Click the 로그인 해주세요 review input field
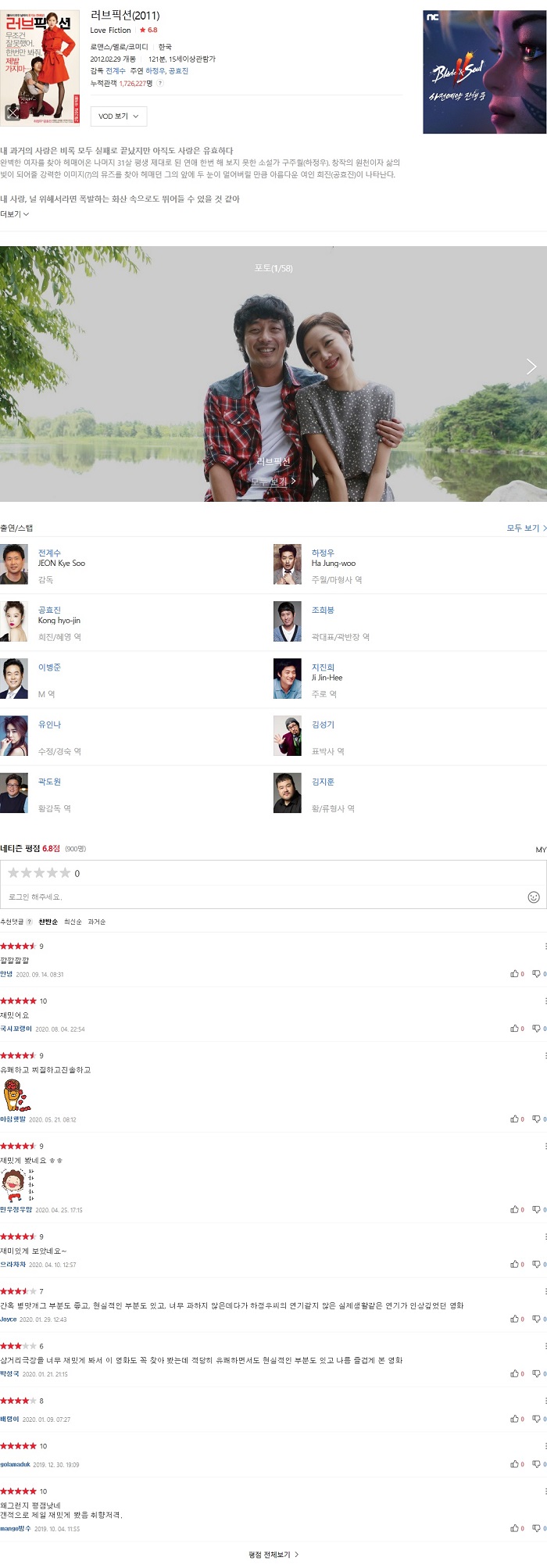This screenshot has width=547, height=1568. (x=266, y=897)
